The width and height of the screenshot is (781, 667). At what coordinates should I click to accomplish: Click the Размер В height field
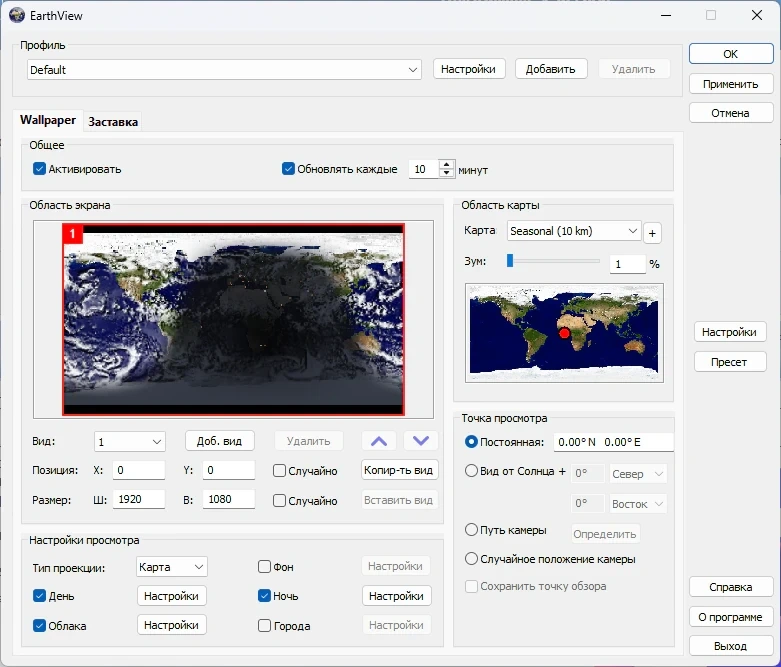229,499
